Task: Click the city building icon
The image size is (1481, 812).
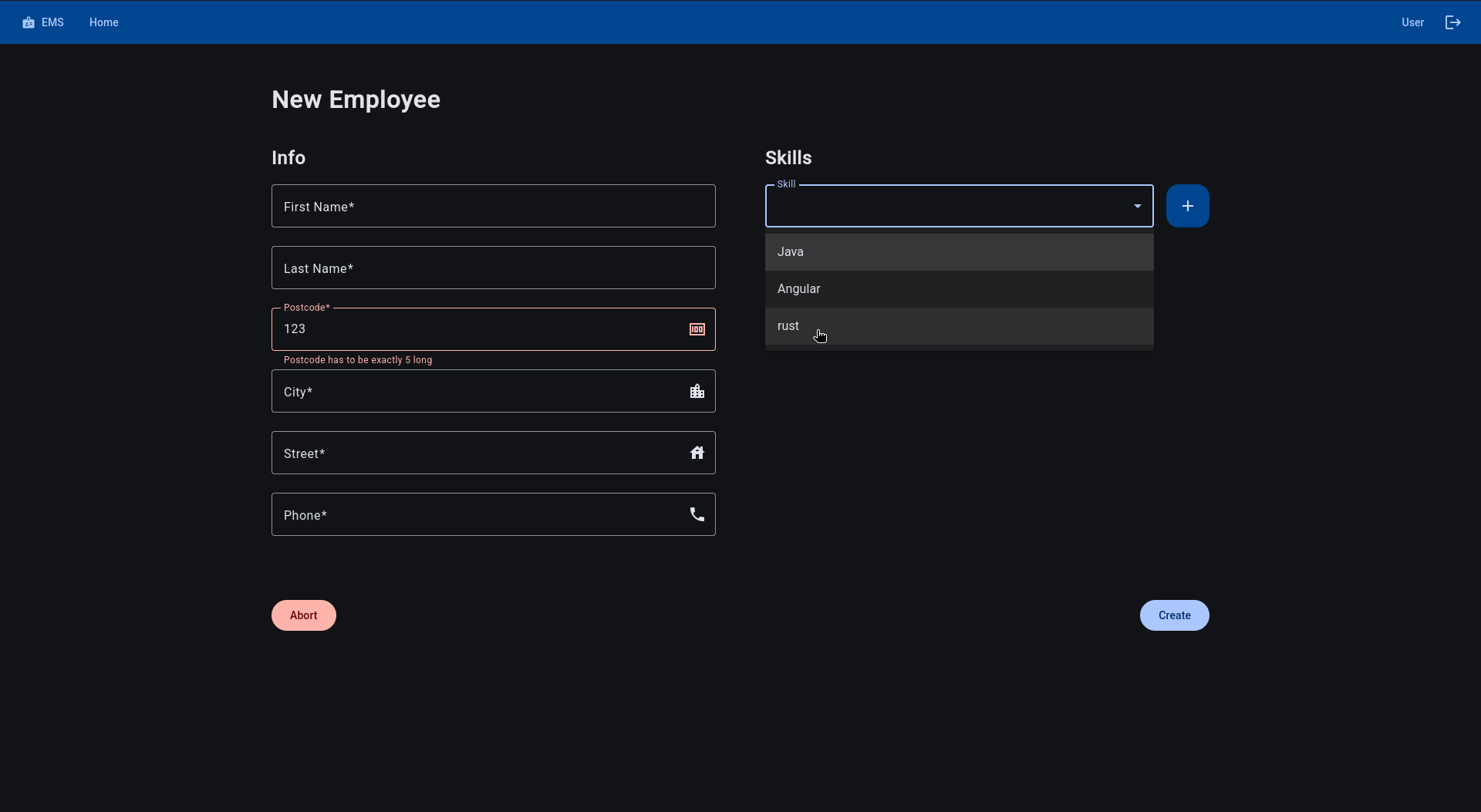Action: [x=697, y=391]
